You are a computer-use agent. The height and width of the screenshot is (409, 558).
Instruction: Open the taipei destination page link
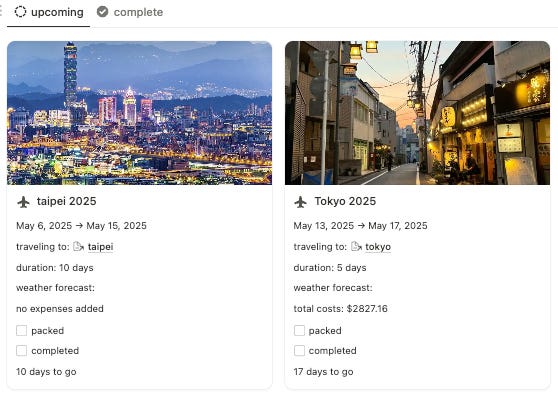[x=100, y=247]
